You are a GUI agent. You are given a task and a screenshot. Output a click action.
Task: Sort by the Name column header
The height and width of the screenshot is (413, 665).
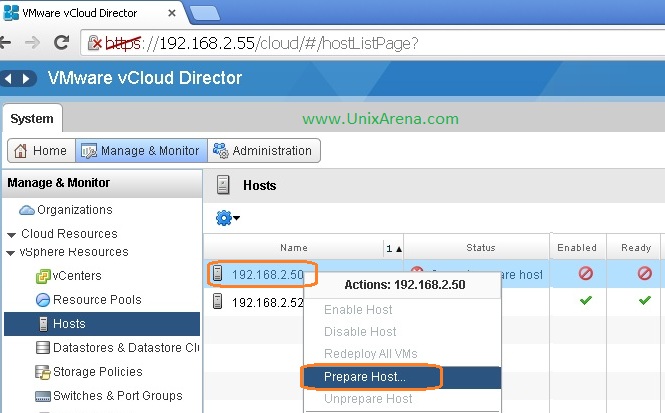[x=293, y=248]
